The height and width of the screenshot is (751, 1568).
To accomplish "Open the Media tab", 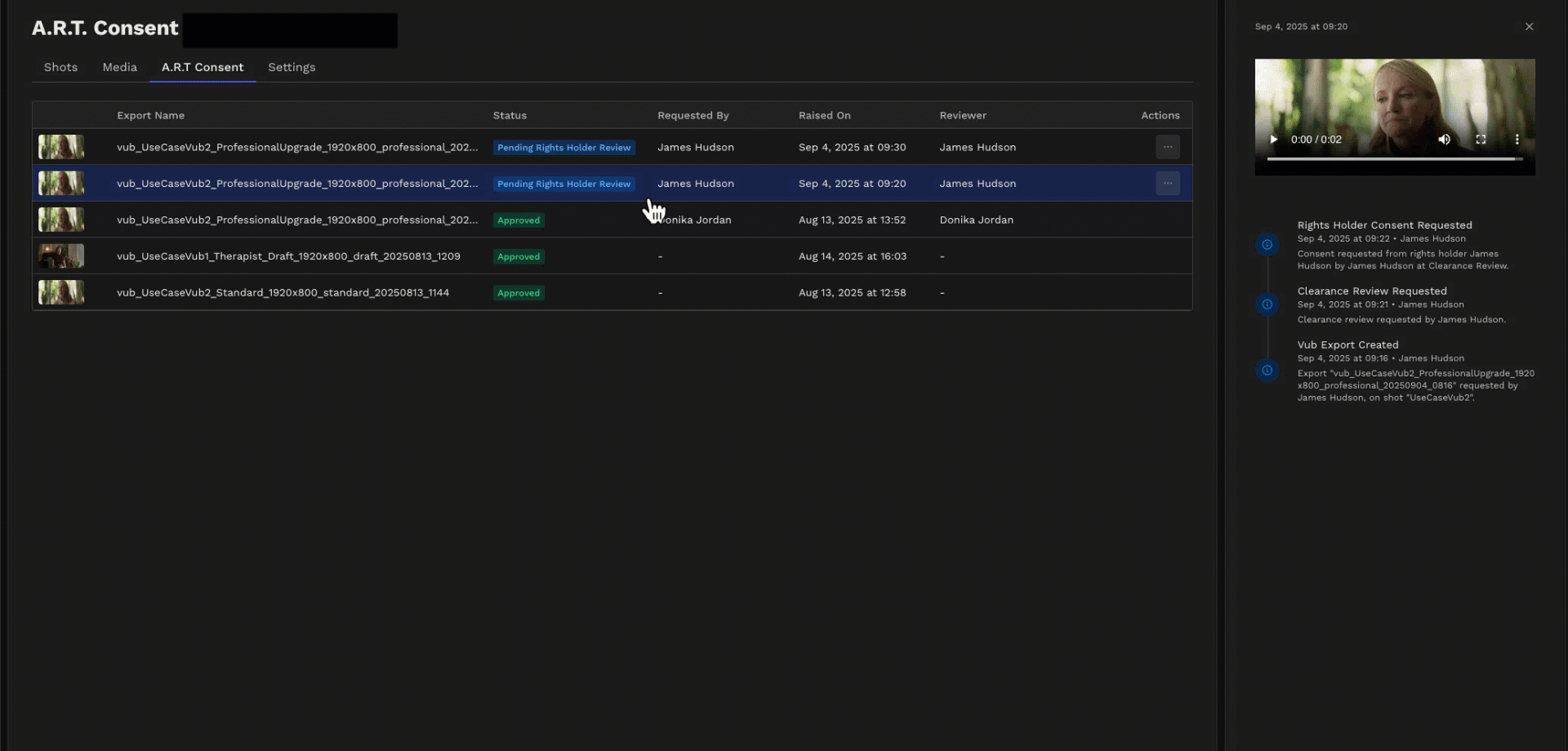I will [x=119, y=68].
